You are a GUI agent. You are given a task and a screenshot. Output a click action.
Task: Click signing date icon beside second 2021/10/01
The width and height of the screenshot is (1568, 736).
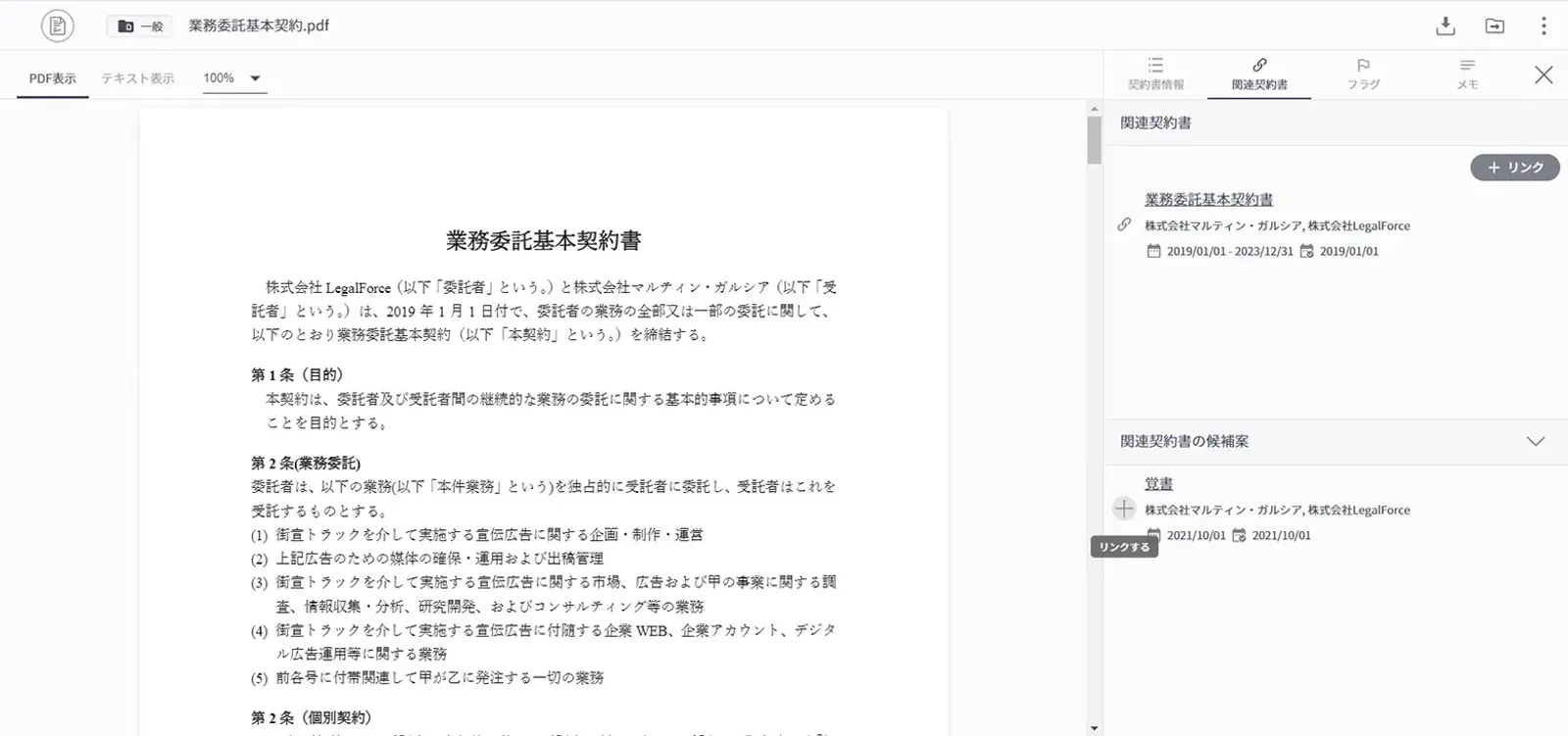[1239, 535]
